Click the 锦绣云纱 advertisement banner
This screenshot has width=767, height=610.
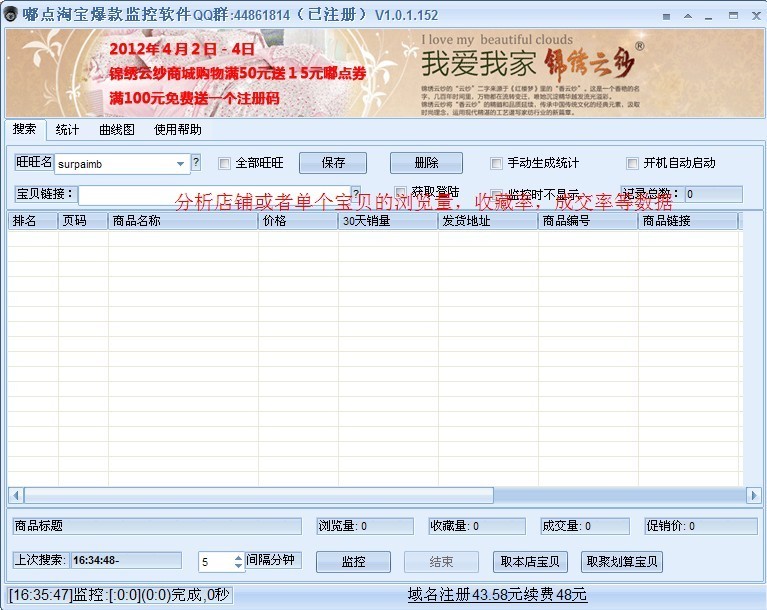point(384,73)
